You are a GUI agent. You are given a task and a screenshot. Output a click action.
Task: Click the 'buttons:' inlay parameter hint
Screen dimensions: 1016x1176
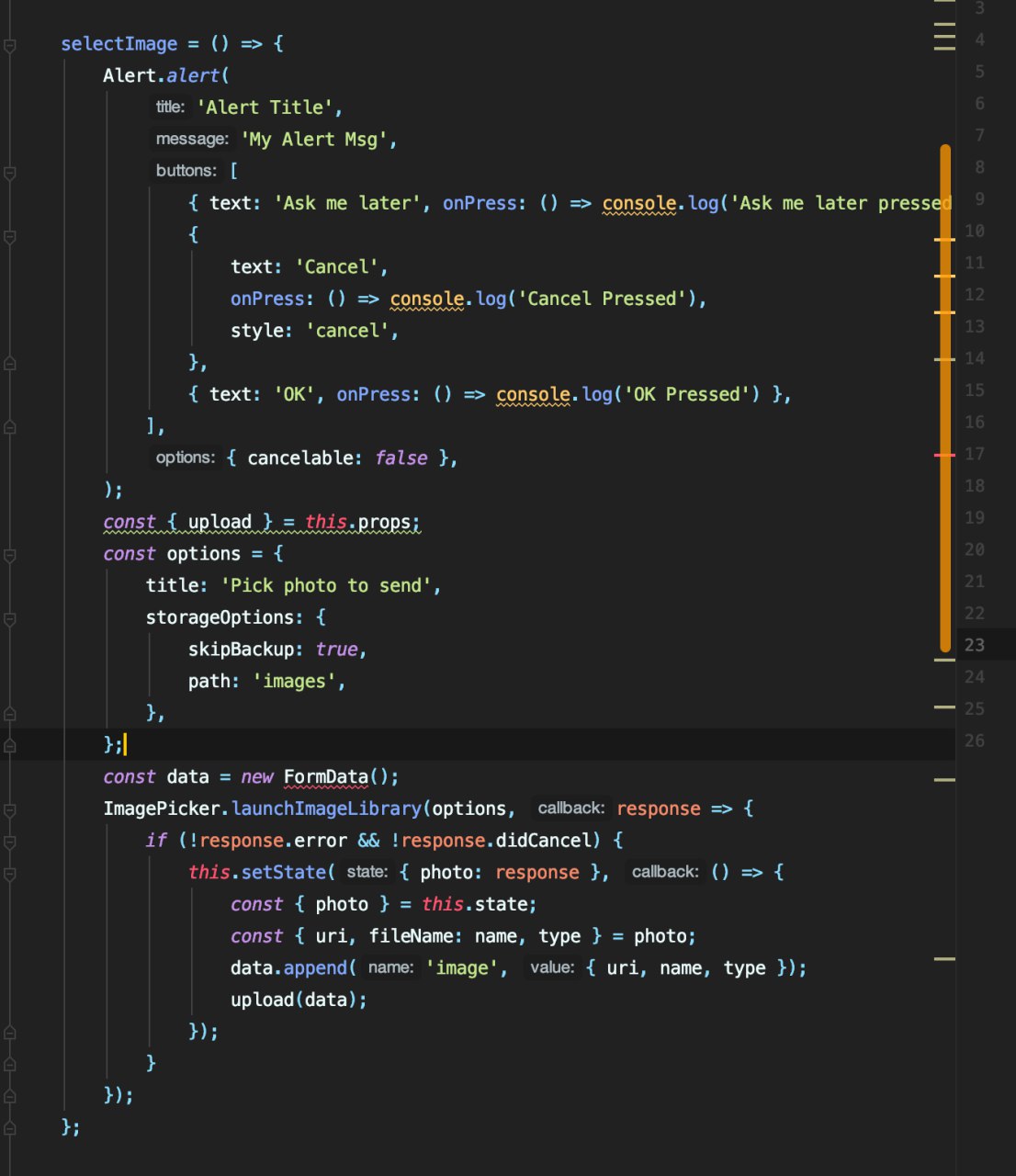[x=186, y=171]
